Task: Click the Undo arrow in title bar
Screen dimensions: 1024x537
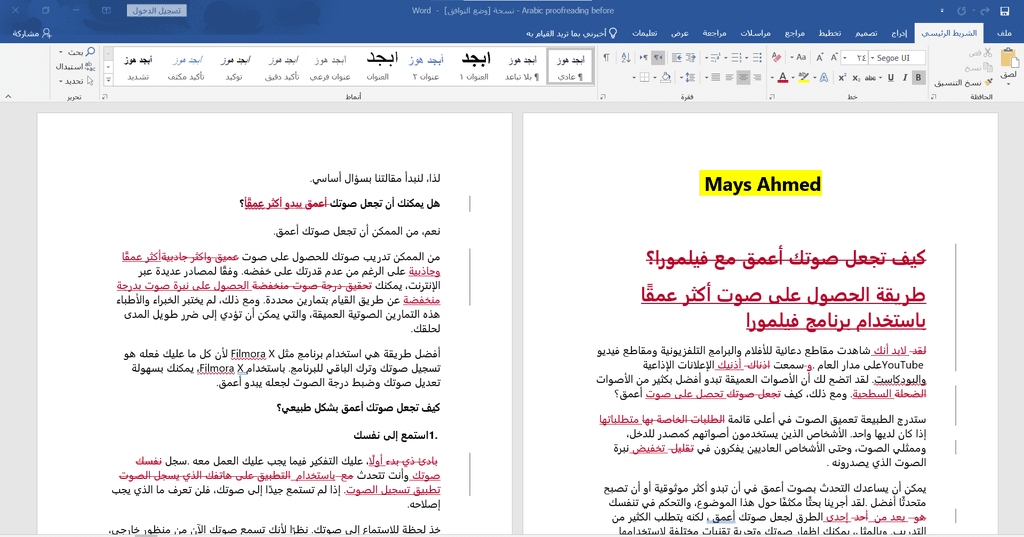Action: point(985,10)
